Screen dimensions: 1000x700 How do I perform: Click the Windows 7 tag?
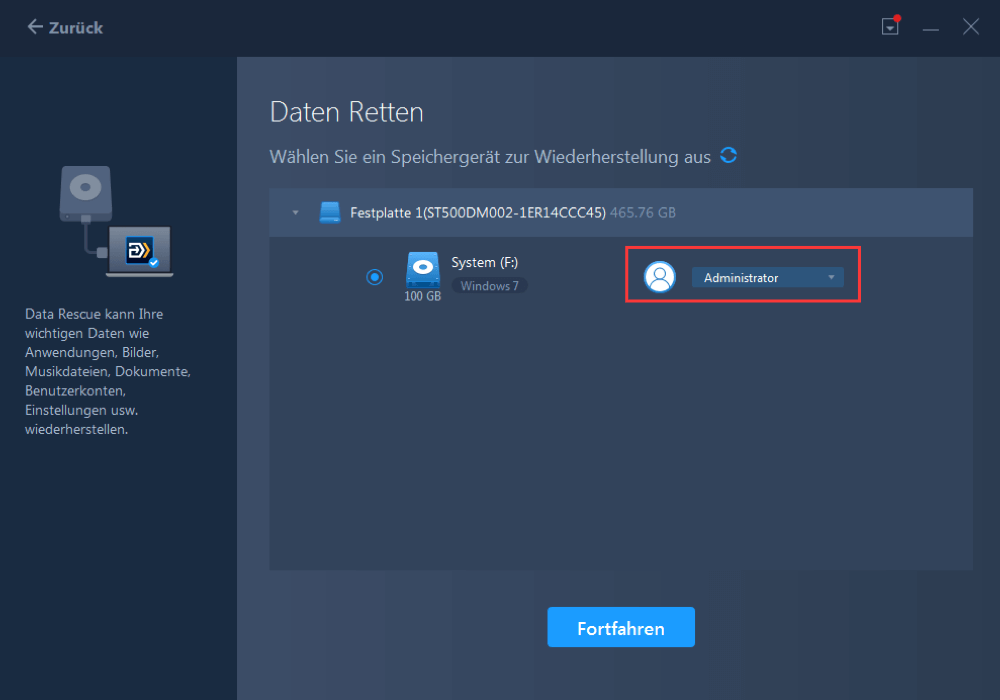point(489,286)
